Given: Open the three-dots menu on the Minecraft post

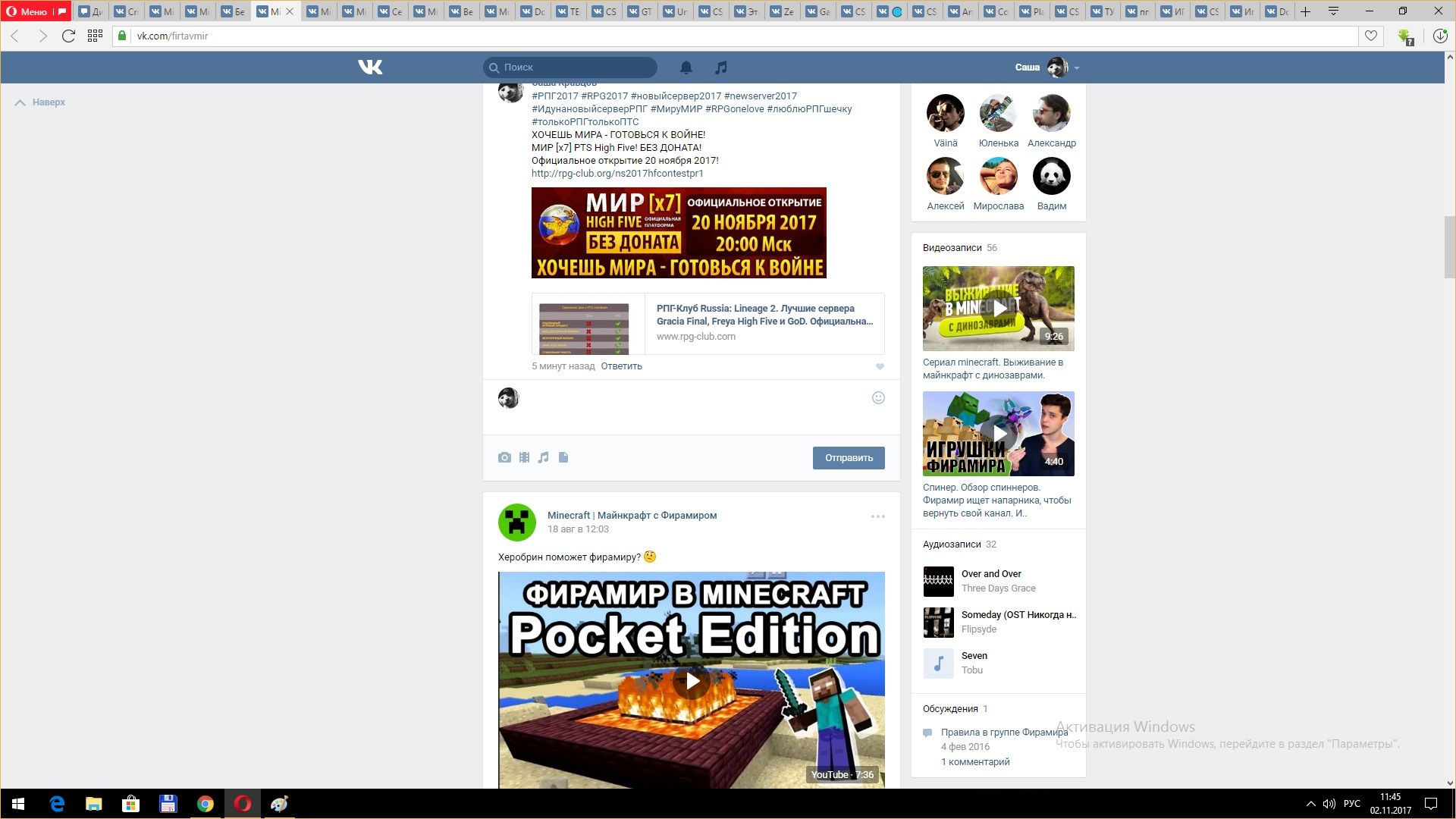Looking at the screenshot, I should pyautogui.click(x=877, y=516).
